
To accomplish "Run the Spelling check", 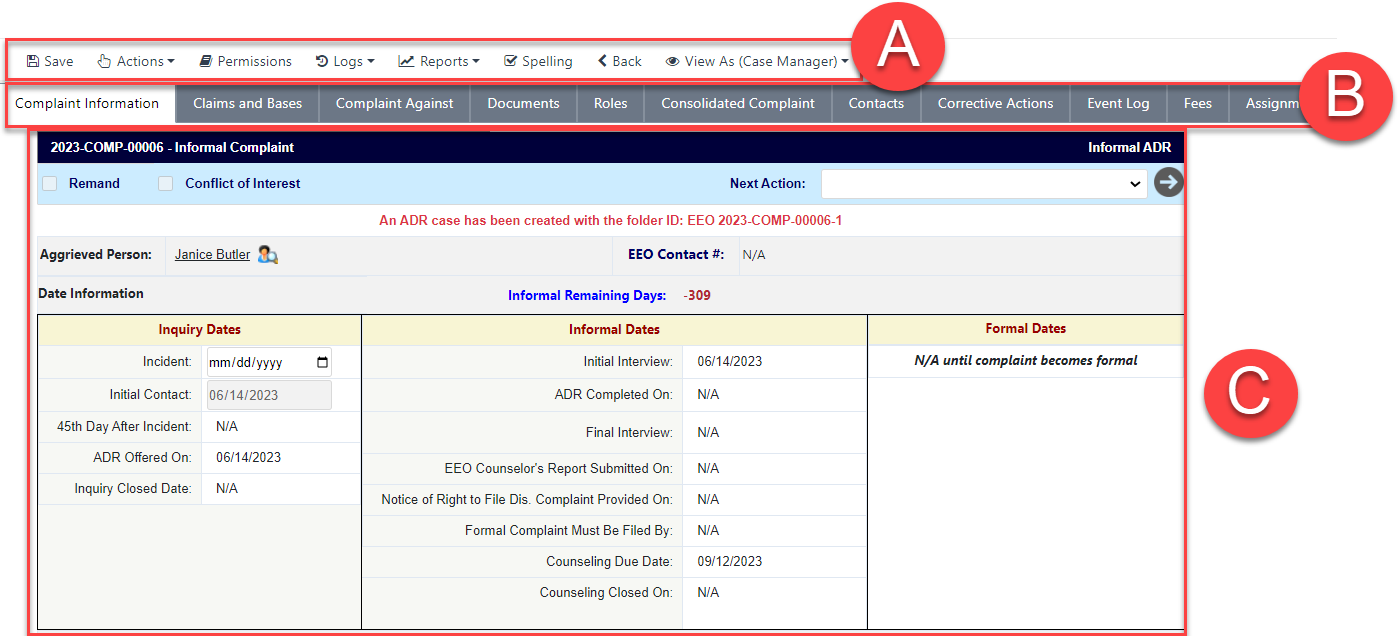I will 538,61.
